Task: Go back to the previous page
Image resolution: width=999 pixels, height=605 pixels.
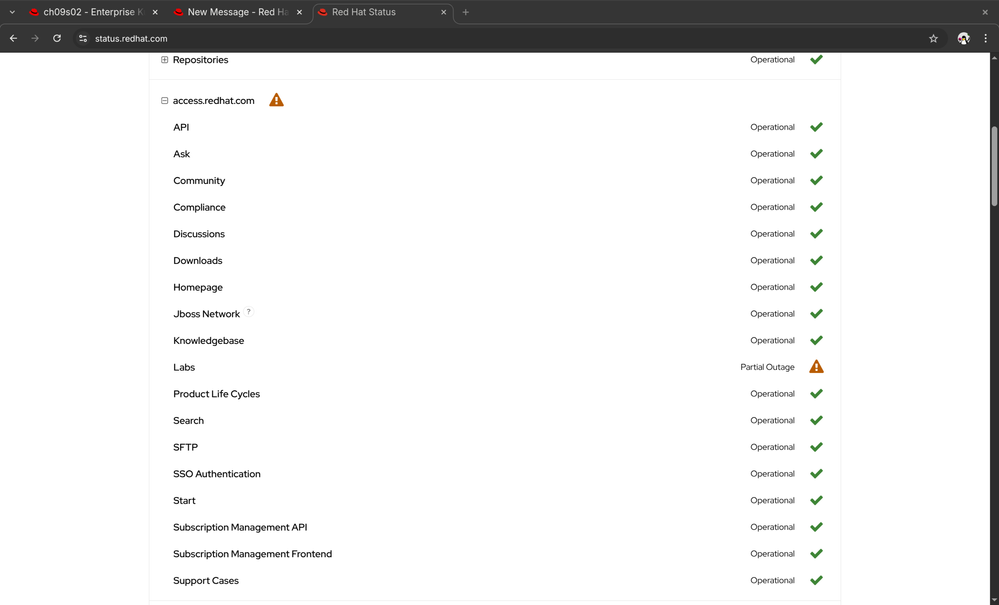Action: click(x=13, y=38)
